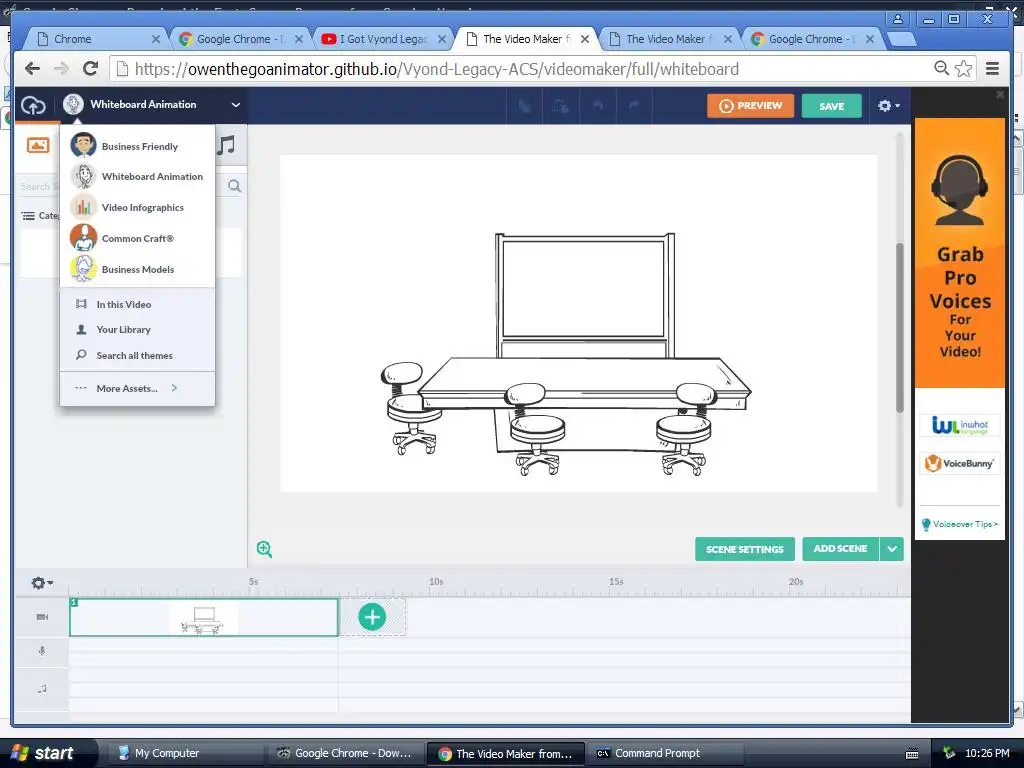
Task: Click the Grab Pro Voices ad banner
Action: [x=959, y=253]
